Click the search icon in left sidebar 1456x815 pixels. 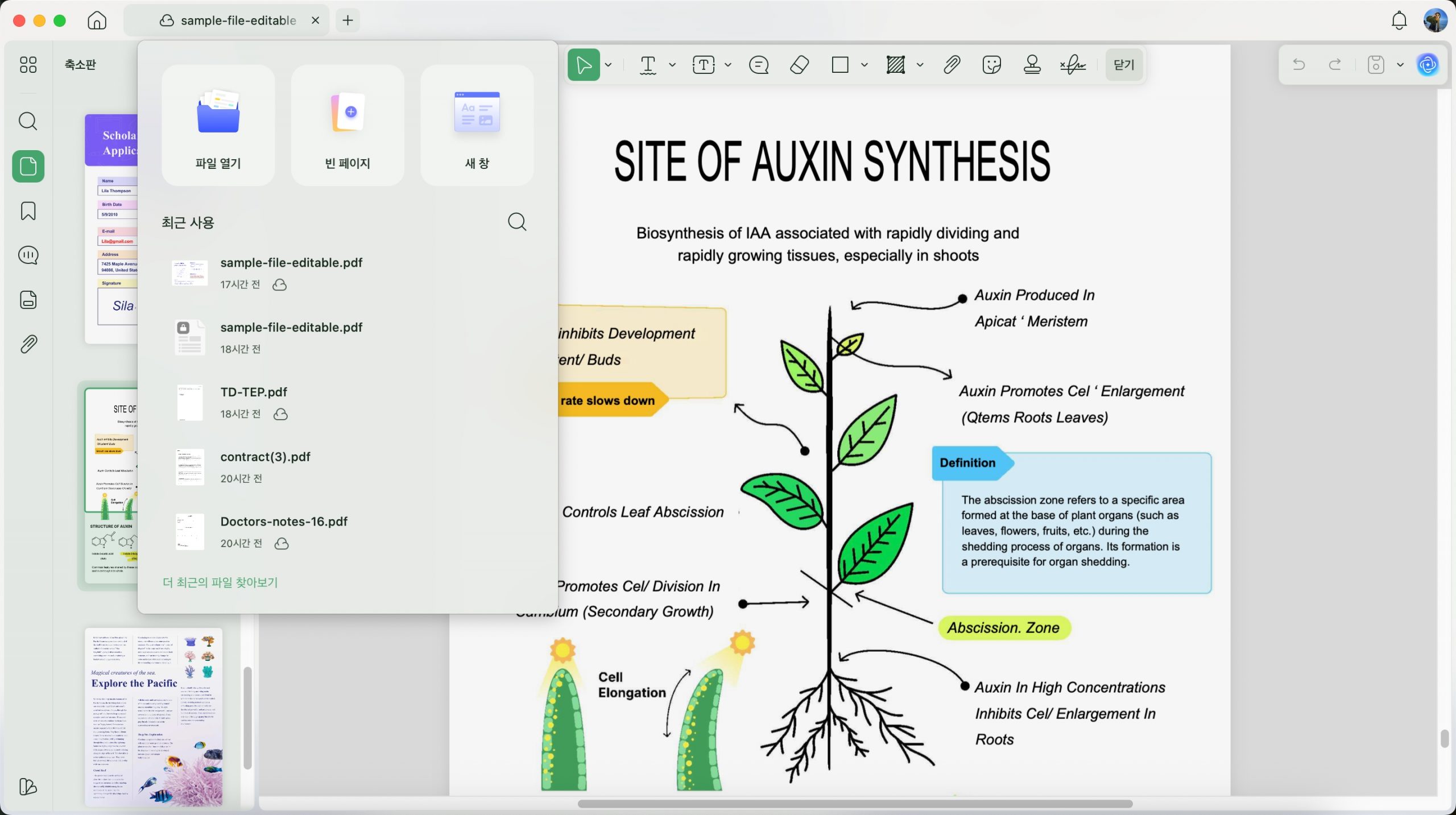(28, 121)
